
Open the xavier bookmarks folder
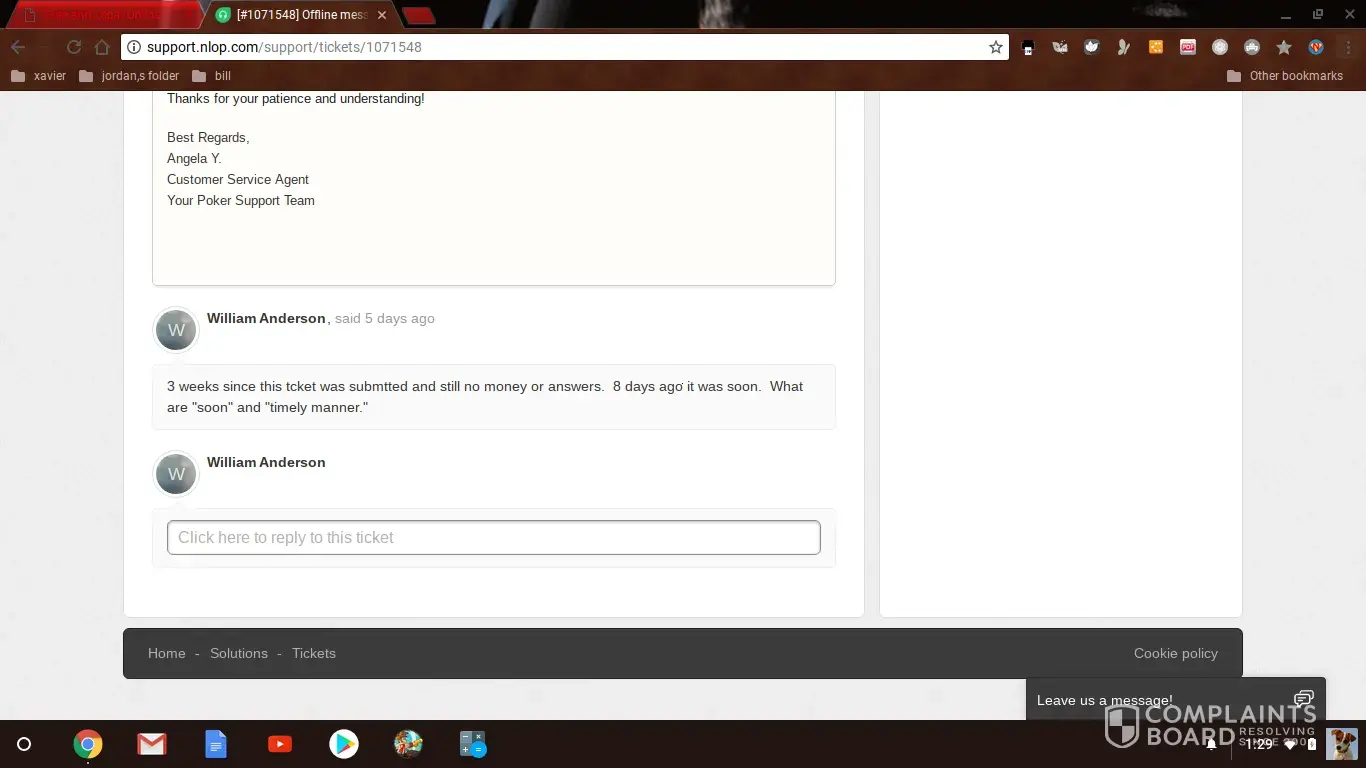tap(39, 75)
